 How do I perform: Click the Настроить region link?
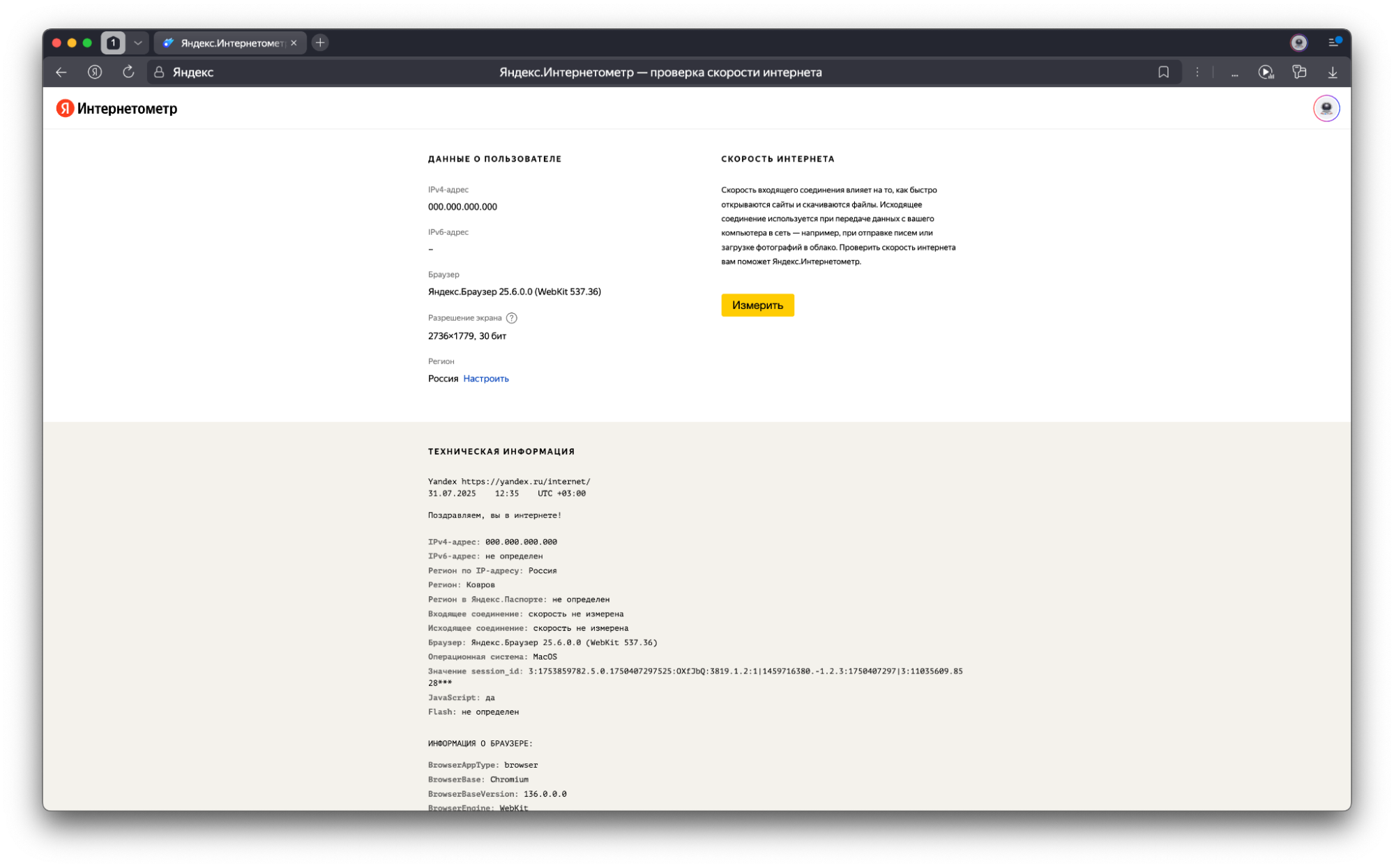(486, 379)
